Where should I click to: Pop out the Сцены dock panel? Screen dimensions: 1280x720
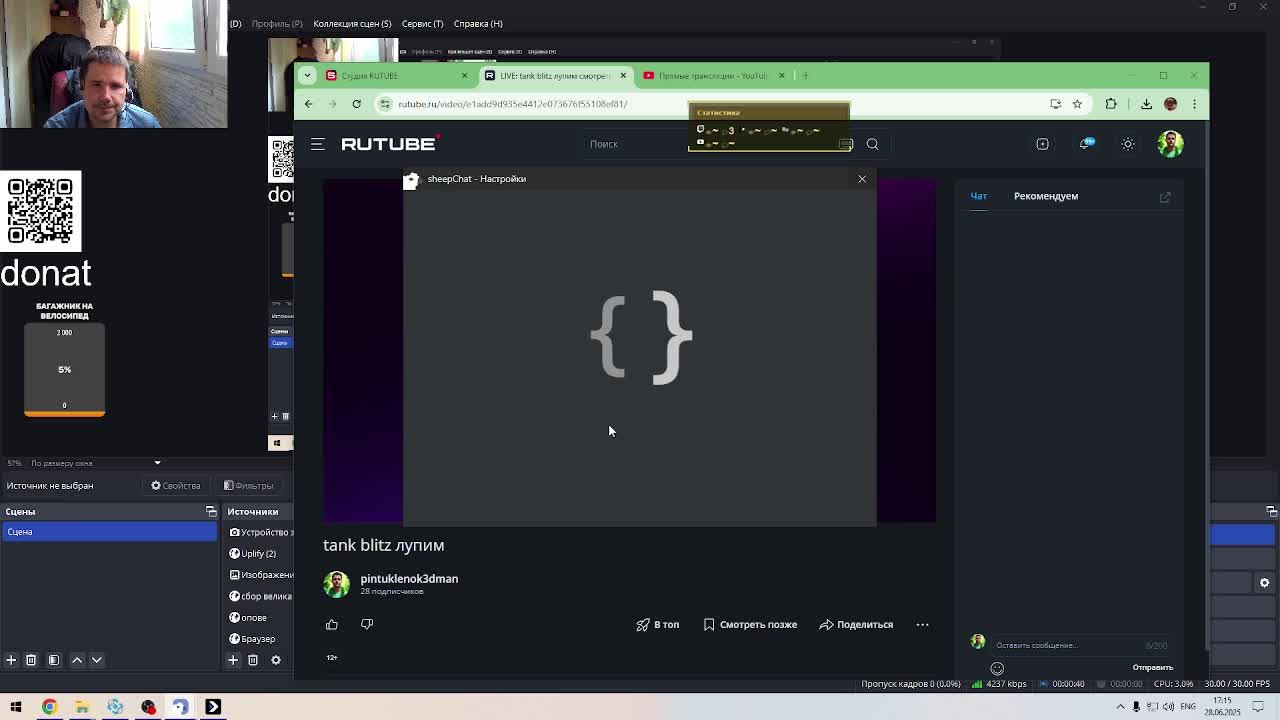coord(211,512)
